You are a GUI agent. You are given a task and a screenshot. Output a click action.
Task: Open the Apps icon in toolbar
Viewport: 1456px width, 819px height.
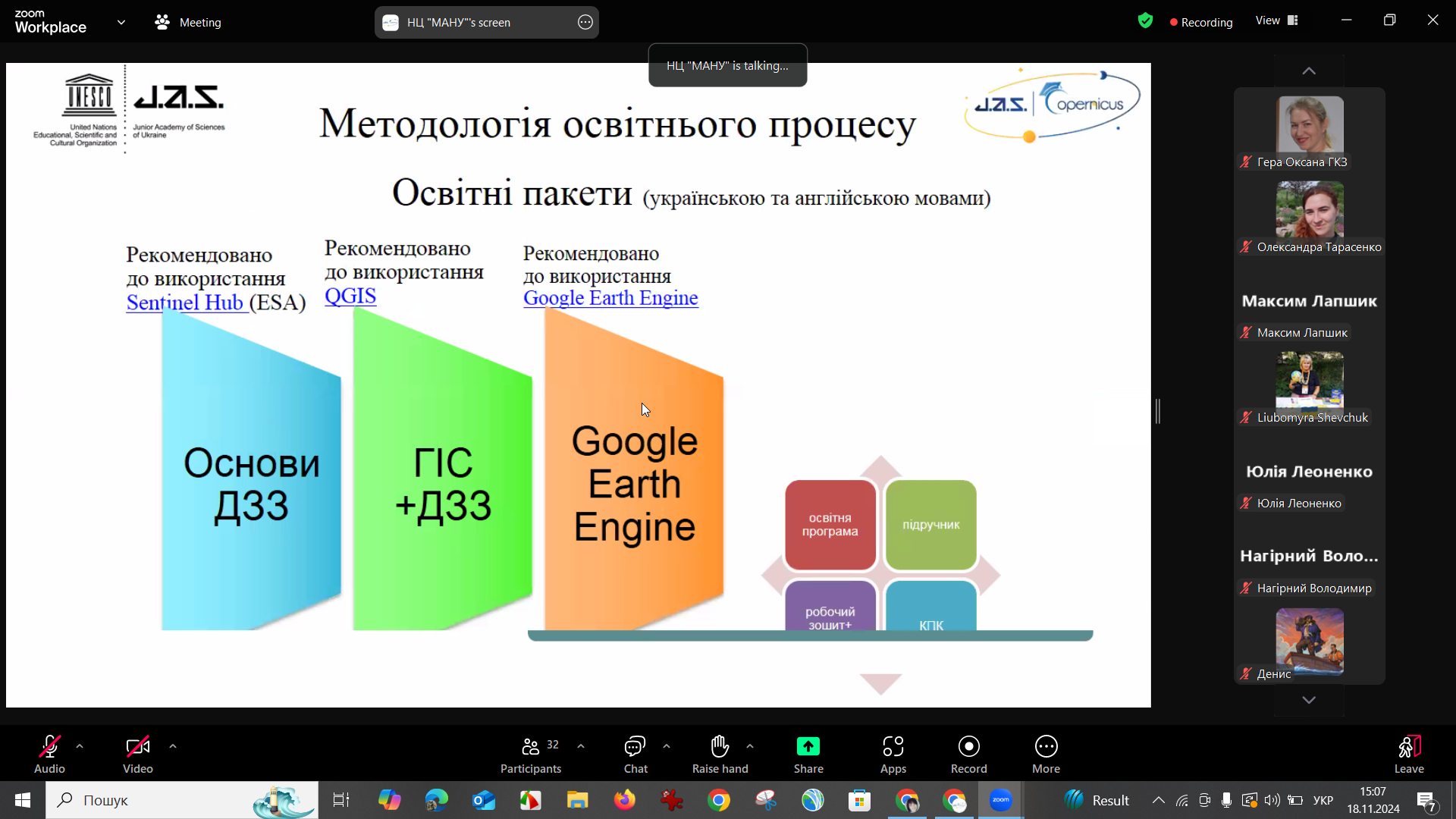(893, 747)
